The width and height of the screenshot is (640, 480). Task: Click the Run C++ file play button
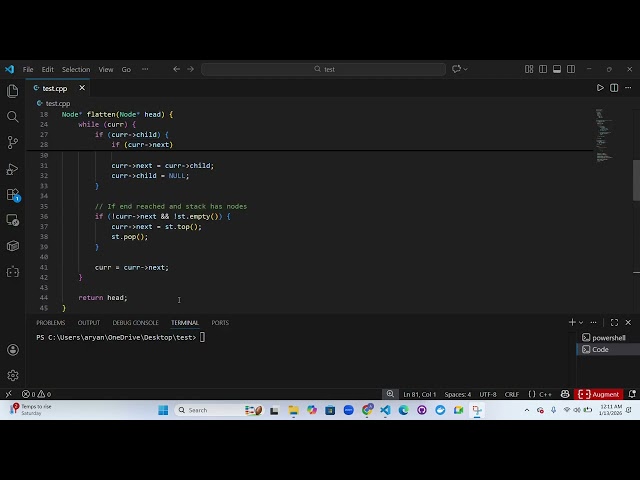(x=600, y=88)
